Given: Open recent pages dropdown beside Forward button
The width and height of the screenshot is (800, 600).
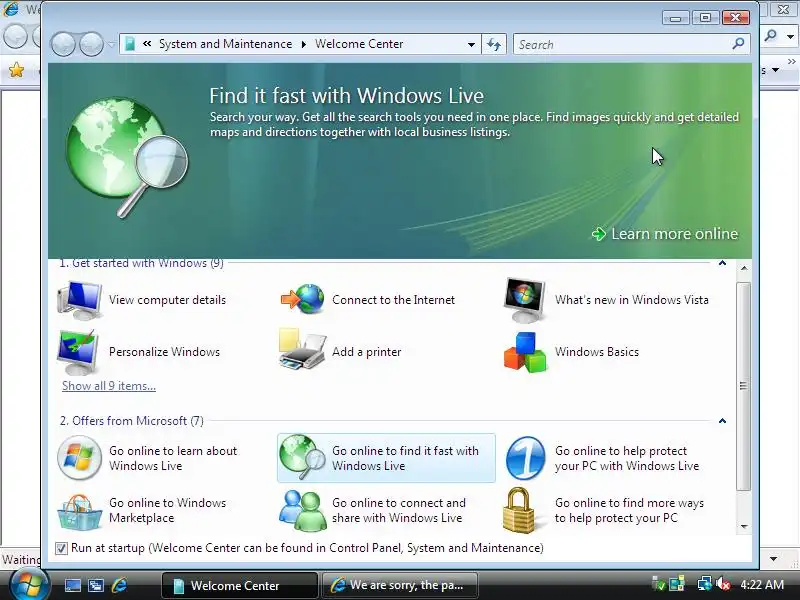Looking at the screenshot, I should [x=111, y=45].
